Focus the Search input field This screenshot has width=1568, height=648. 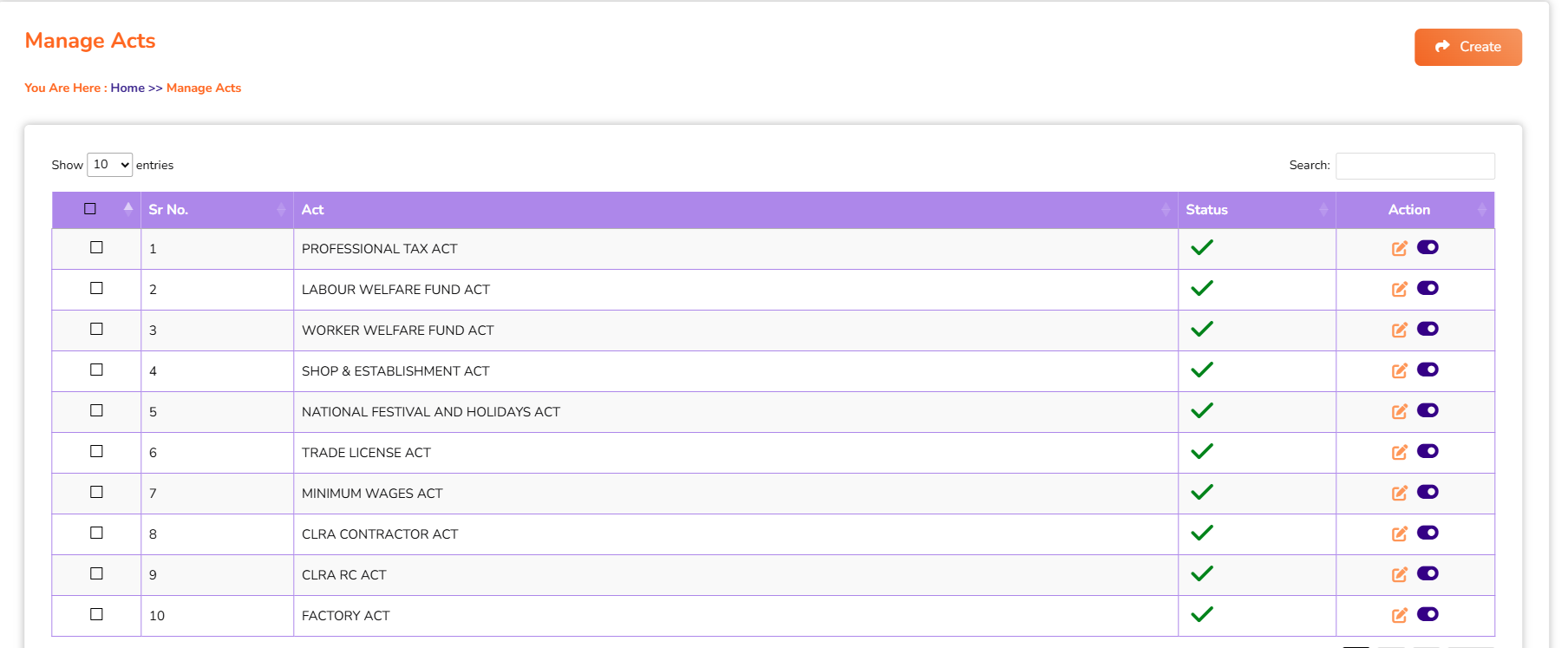pyautogui.click(x=1415, y=166)
